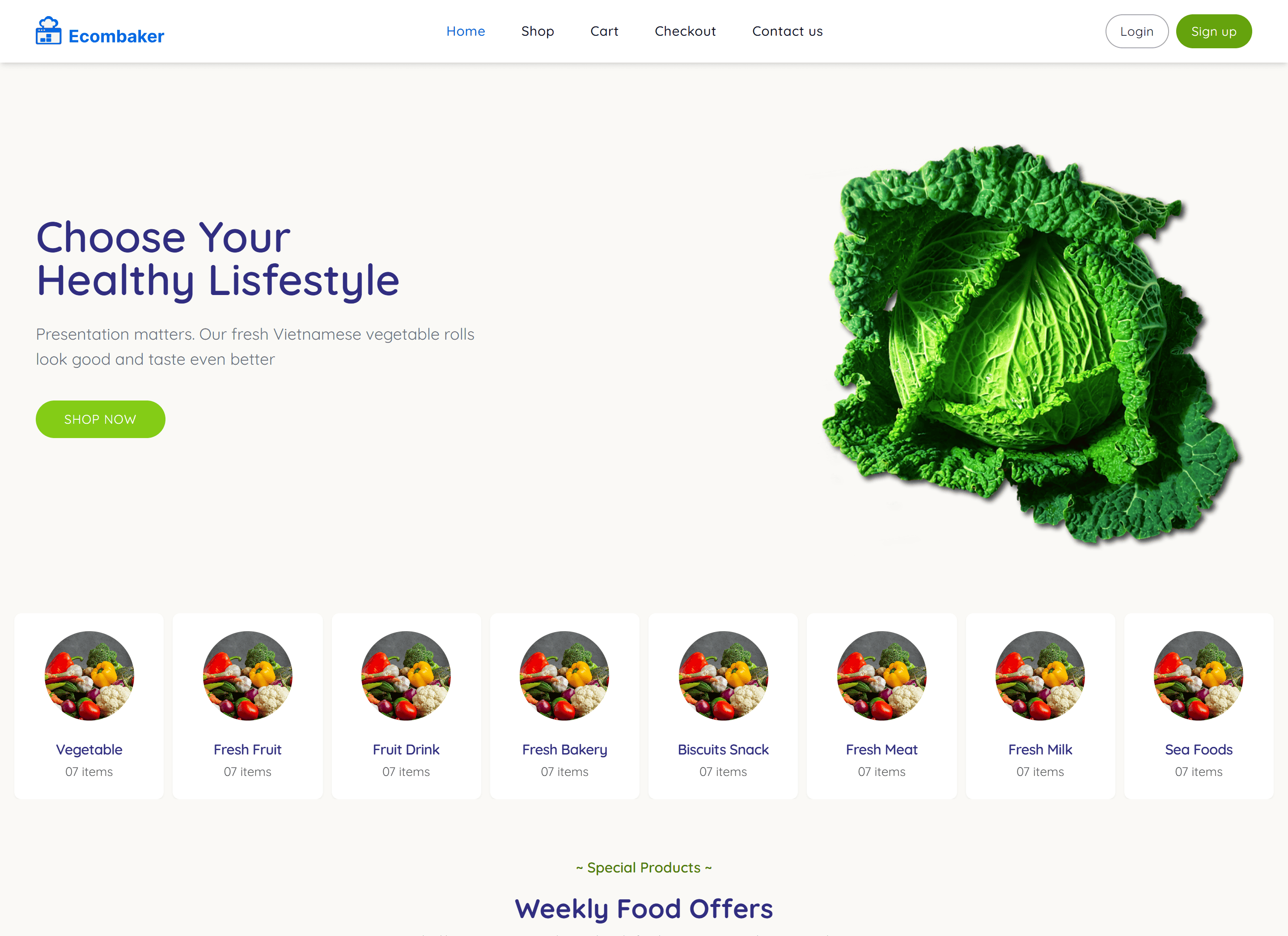The height and width of the screenshot is (936, 1288).
Task: Click the green Sign up button
Action: point(1214,31)
